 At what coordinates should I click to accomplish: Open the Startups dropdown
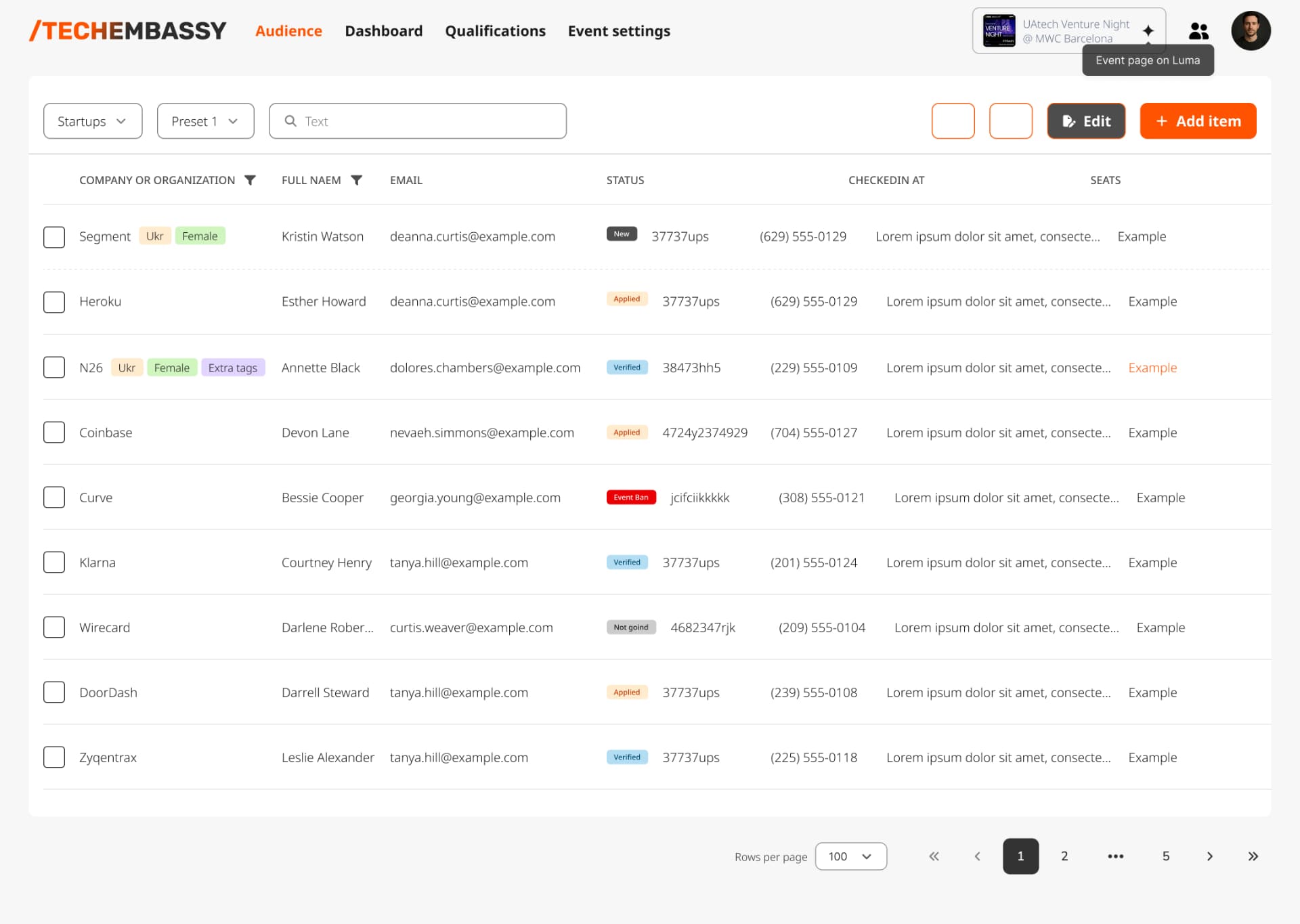(93, 121)
